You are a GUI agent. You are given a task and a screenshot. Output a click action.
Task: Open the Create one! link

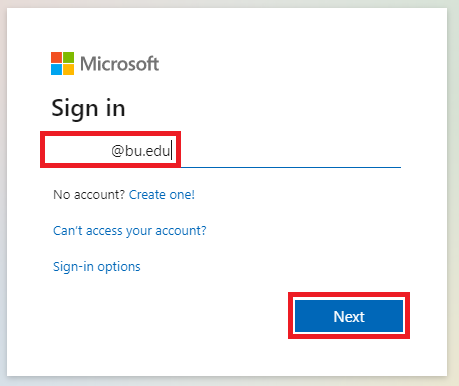pyautogui.click(x=162, y=195)
